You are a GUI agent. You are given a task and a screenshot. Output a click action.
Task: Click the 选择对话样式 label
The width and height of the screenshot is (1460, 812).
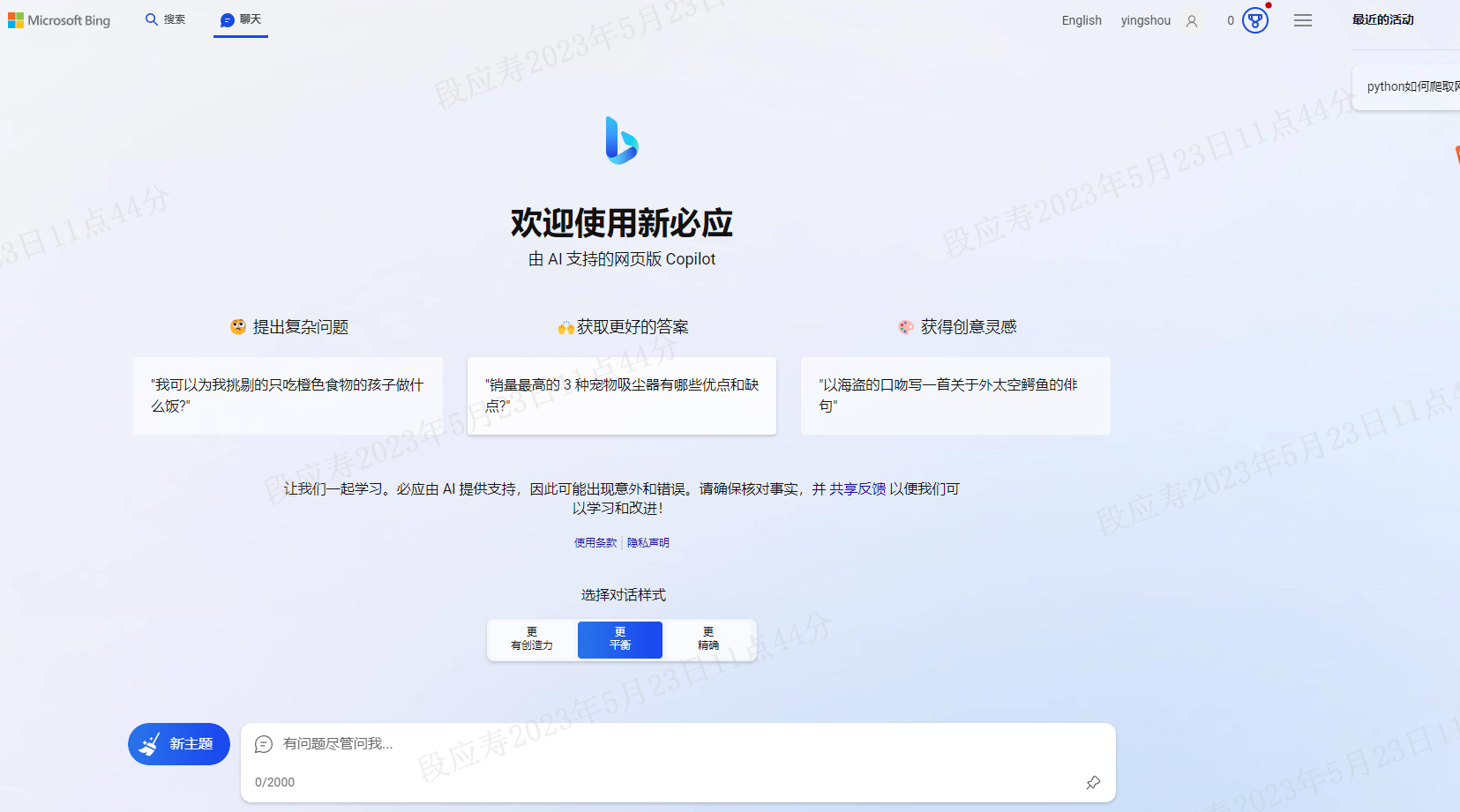(623, 595)
